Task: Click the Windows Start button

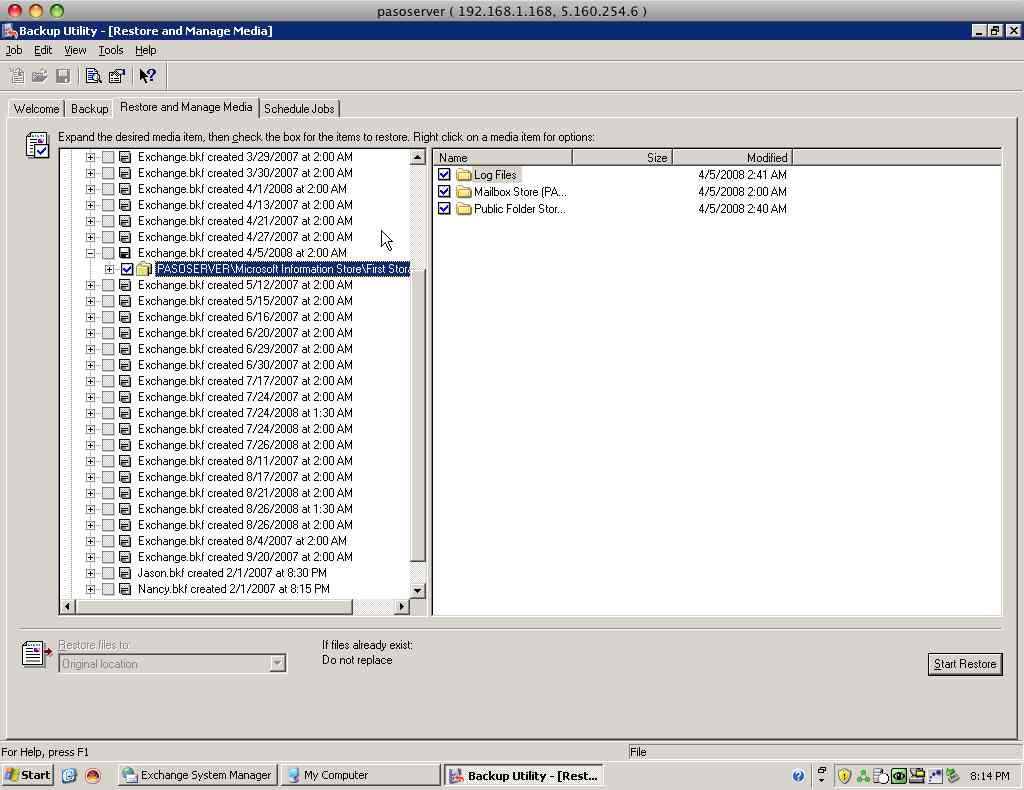Action: click(x=25, y=775)
